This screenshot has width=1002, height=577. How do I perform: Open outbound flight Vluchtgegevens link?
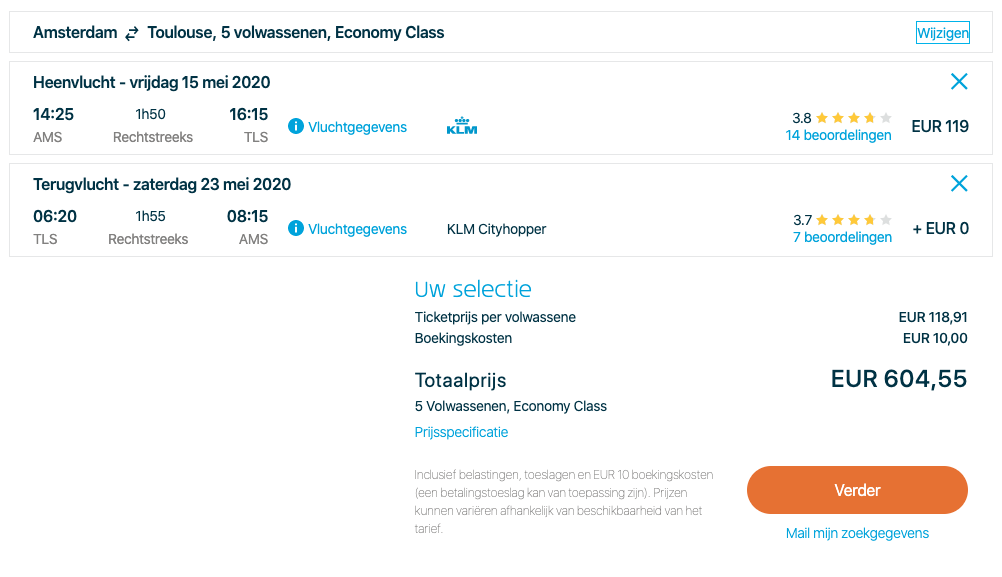pyautogui.click(x=357, y=127)
